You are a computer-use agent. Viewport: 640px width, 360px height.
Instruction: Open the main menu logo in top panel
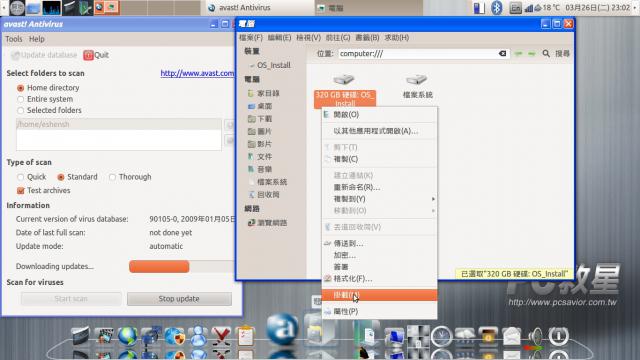17,8
